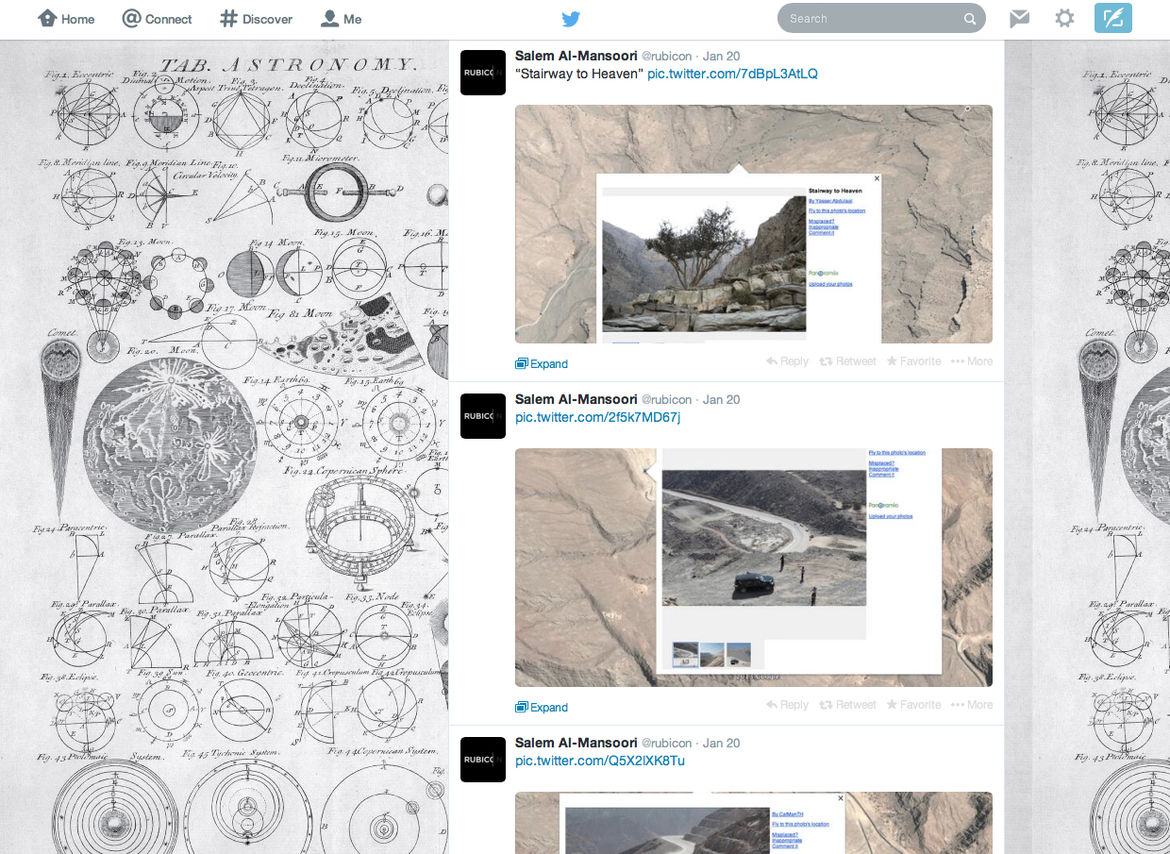Click Jan 20 timestamp on 2f5k7MD67j tweet
The height and width of the screenshot is (854, 1170).
pos(722,400)
